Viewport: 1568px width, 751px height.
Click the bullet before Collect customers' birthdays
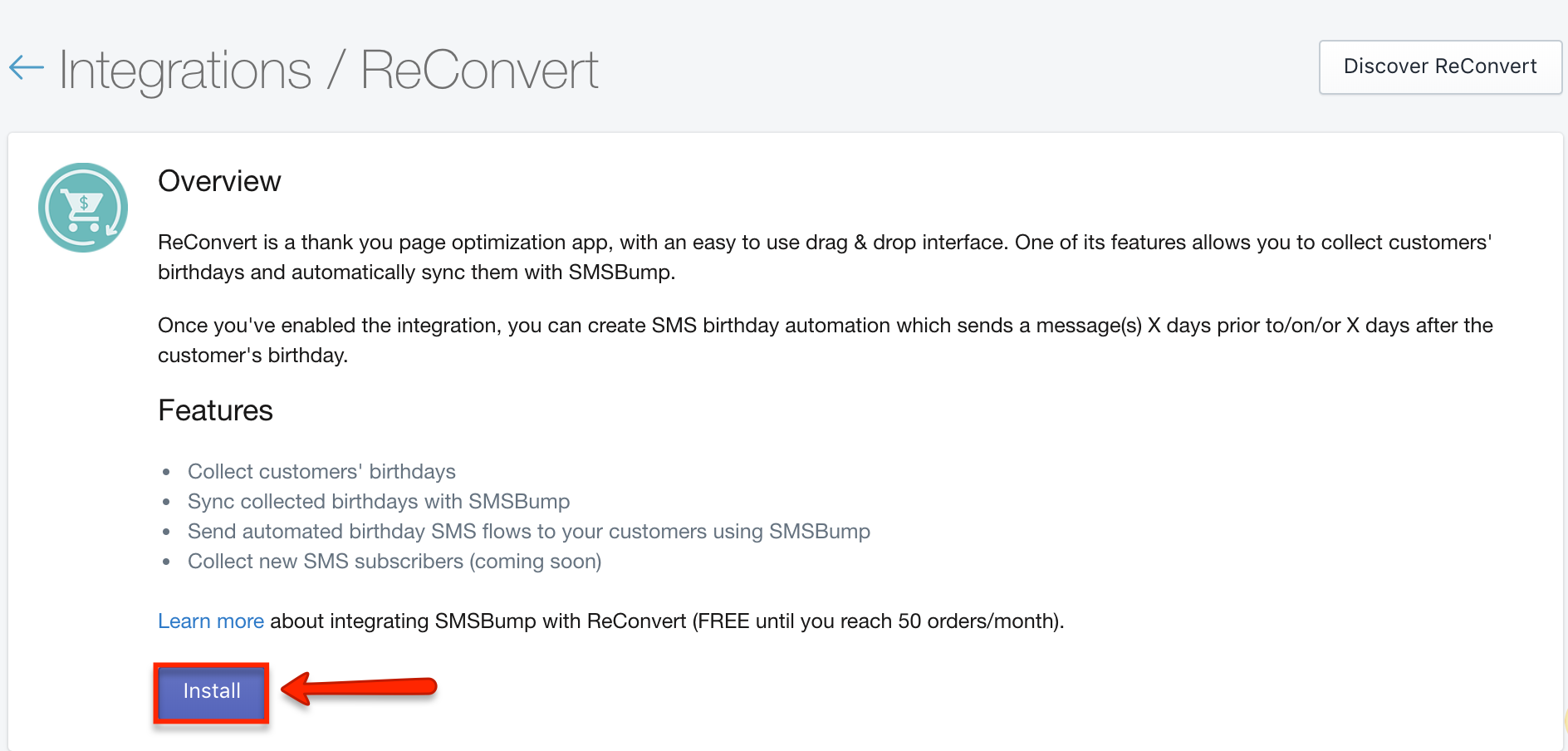[167, 473]
